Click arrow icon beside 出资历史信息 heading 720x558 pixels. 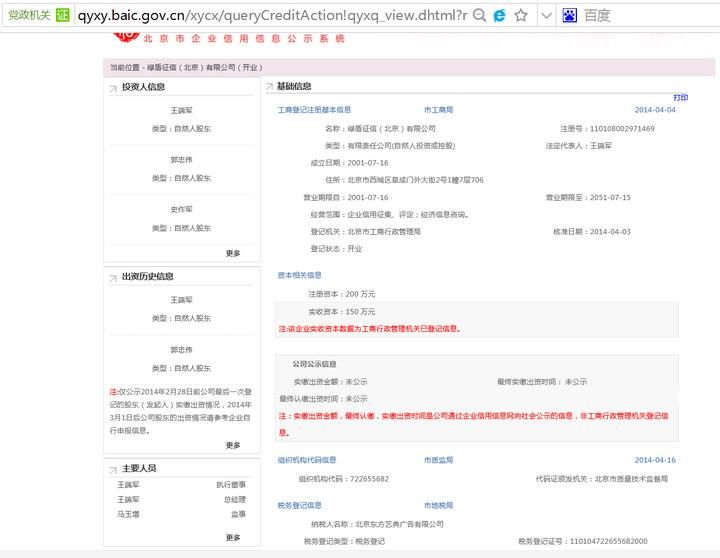point(113,277)
